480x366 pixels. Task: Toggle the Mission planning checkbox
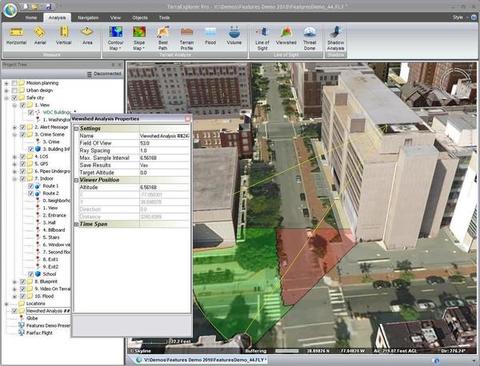pos(14,83)
